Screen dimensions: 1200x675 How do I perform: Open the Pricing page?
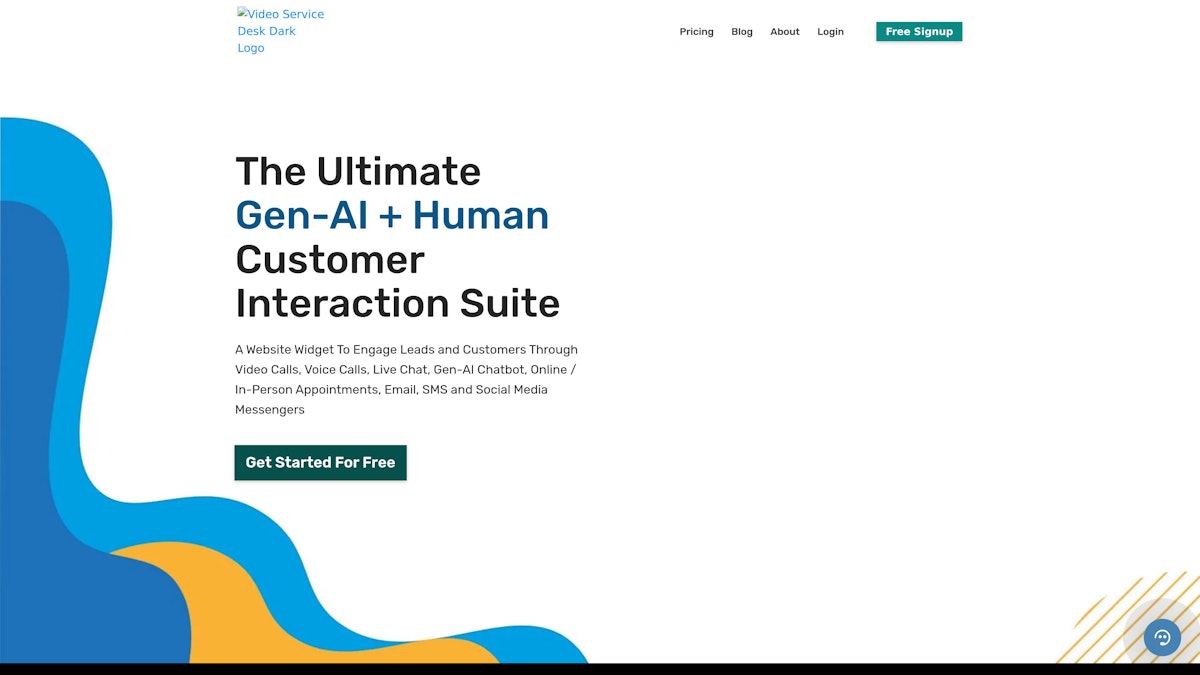696,32
